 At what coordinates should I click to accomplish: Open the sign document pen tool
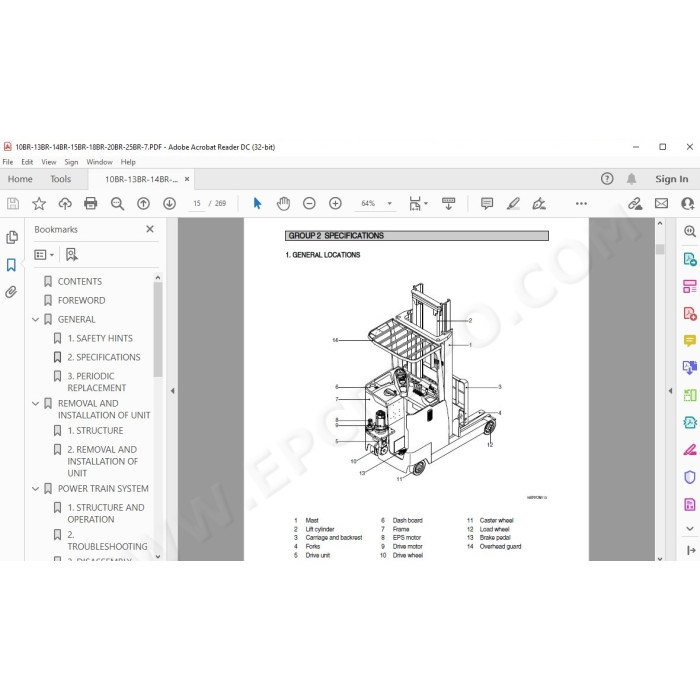(x=539, y=204)
